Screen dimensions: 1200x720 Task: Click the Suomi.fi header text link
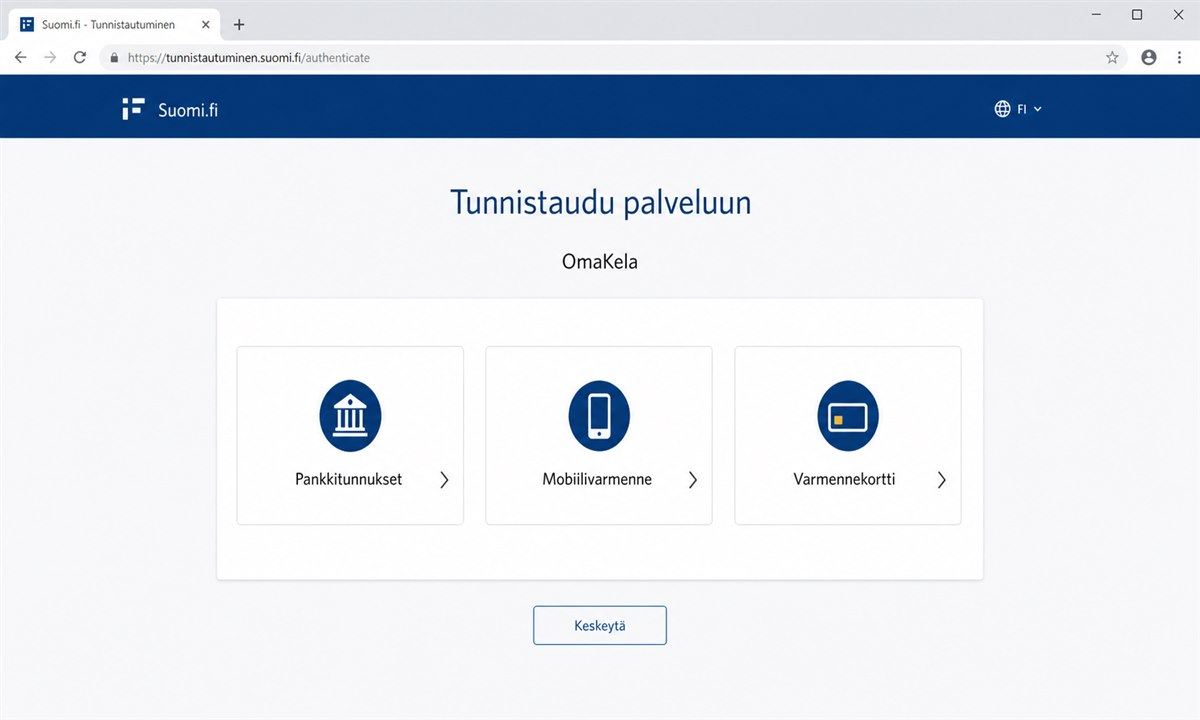pyautogui.click(x=188, y=110)
